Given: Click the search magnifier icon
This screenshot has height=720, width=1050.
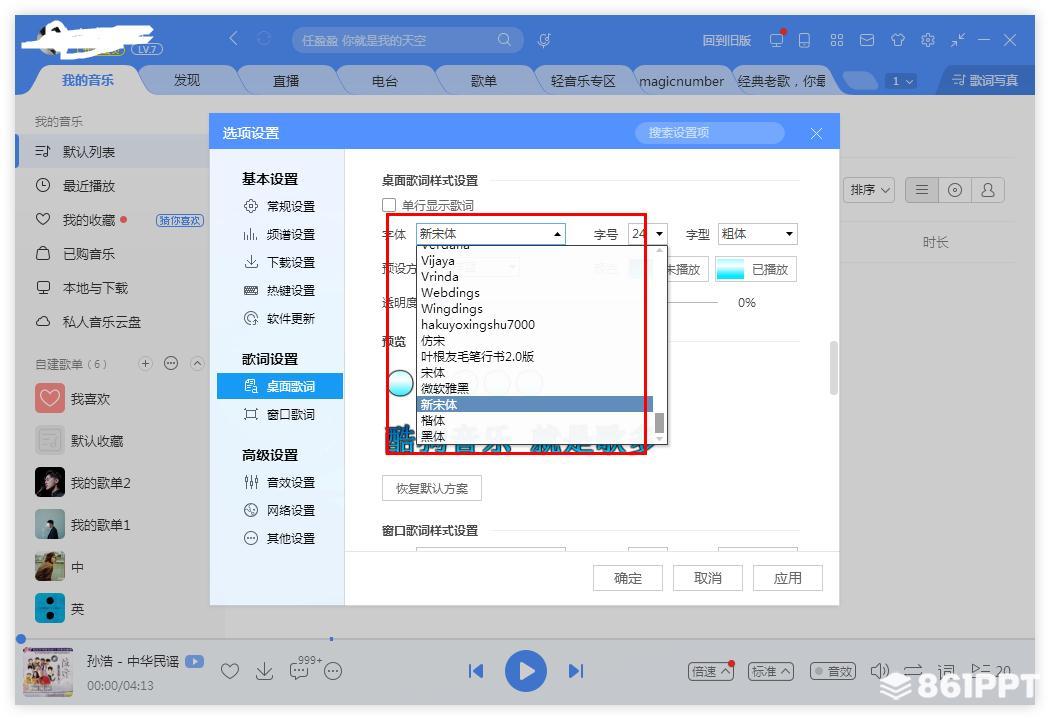Looking at the screenshot, I should [504, 40].
